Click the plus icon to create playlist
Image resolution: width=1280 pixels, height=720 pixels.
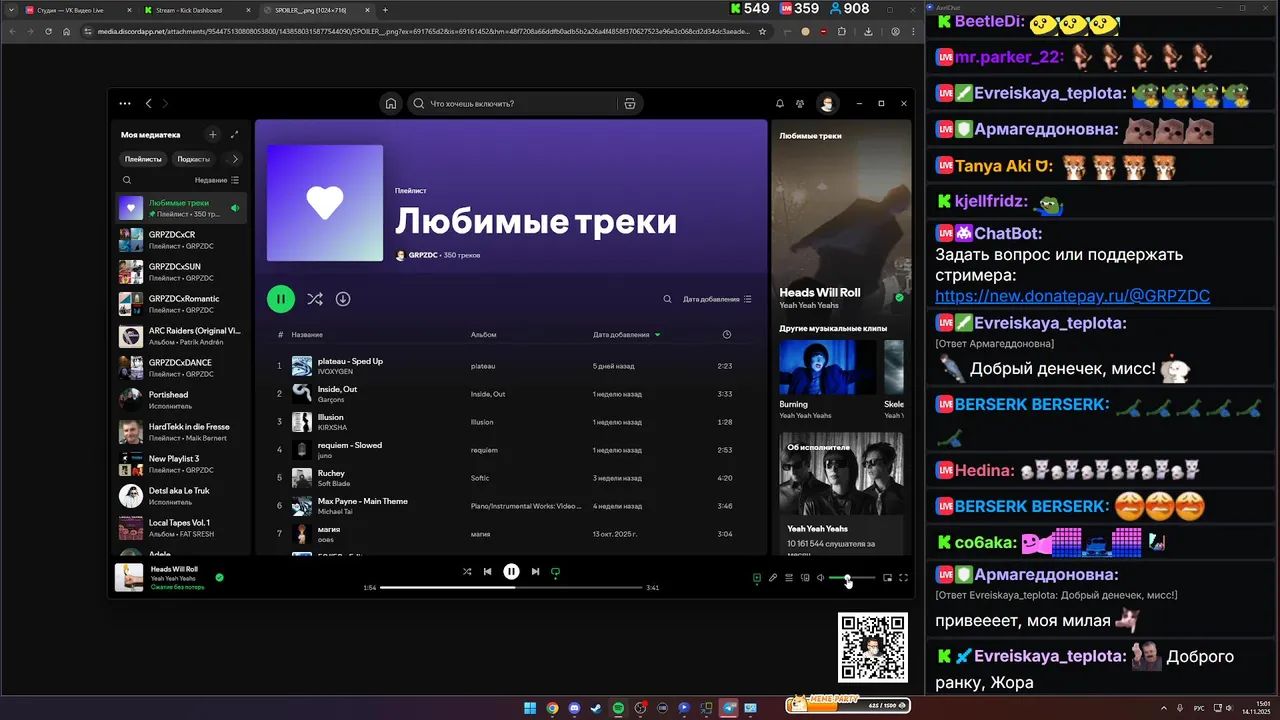(212, 134)
